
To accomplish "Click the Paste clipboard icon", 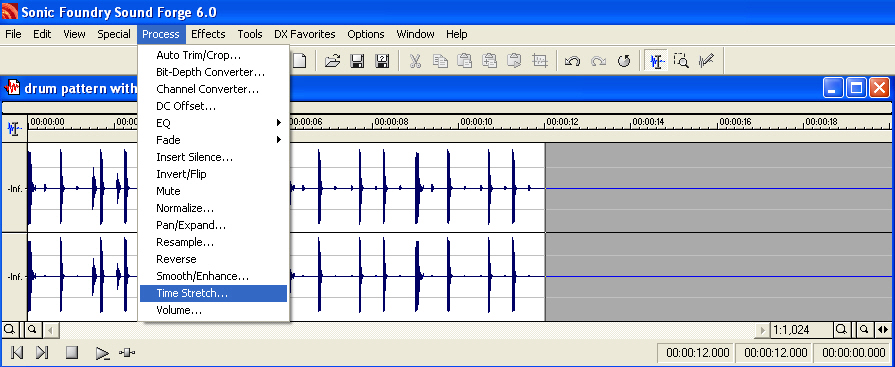I will pos(465,61).
